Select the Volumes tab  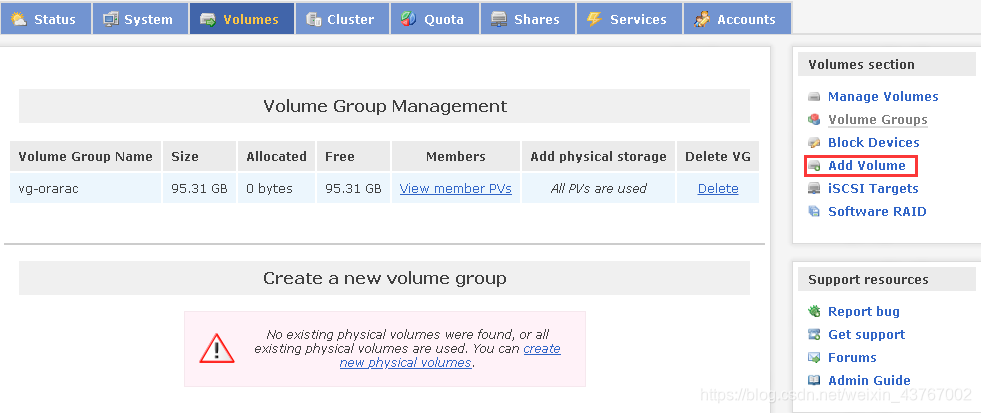click(241, 19)
